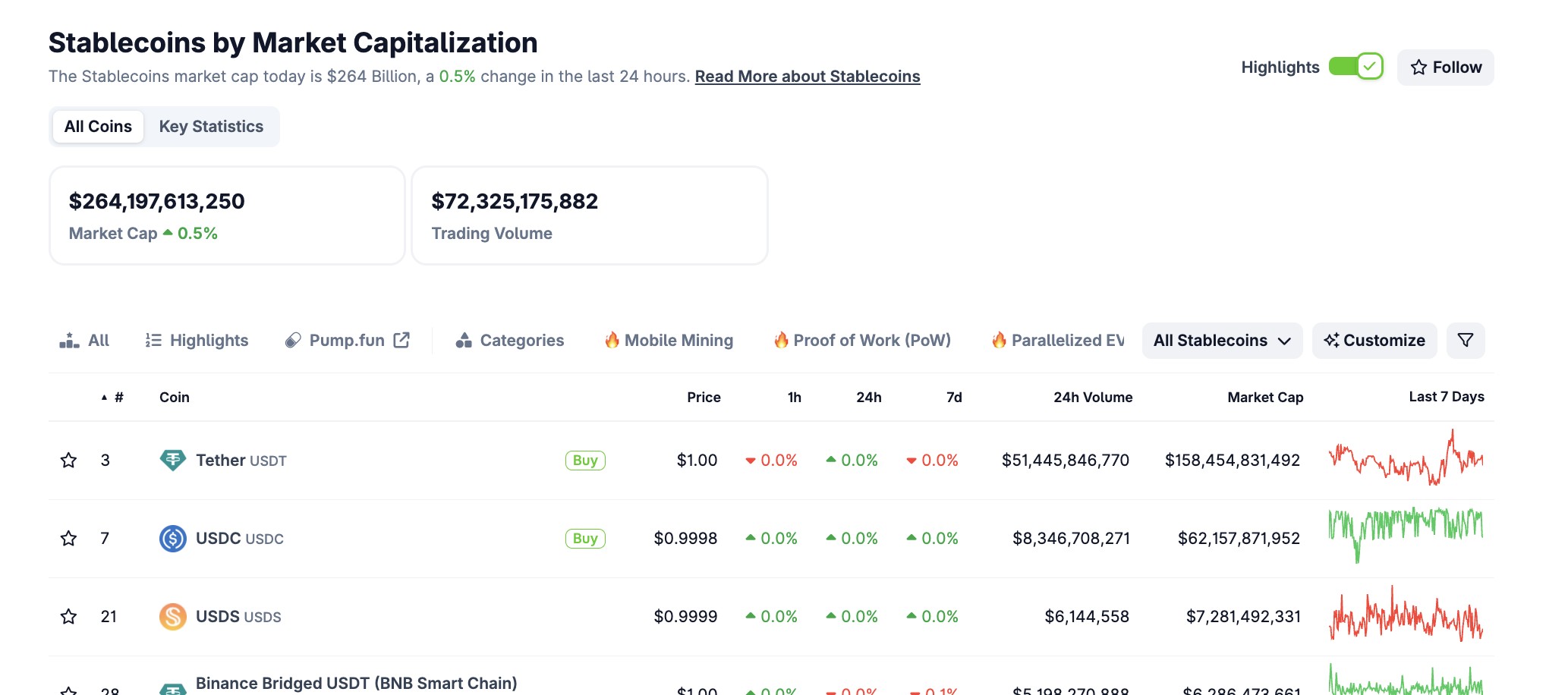Sort by rank number column
This screenshot has height=695, width=1568.
[x=112, y=397]
